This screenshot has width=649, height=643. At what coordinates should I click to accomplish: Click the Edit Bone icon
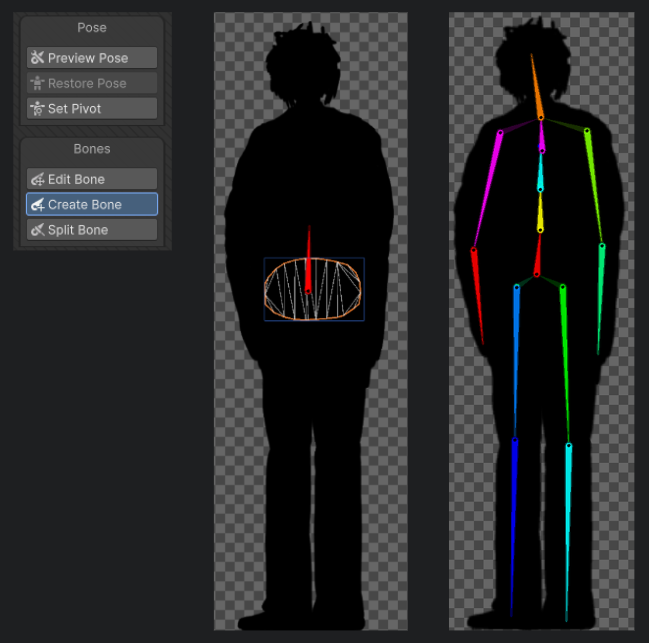[x=37, y=179]
